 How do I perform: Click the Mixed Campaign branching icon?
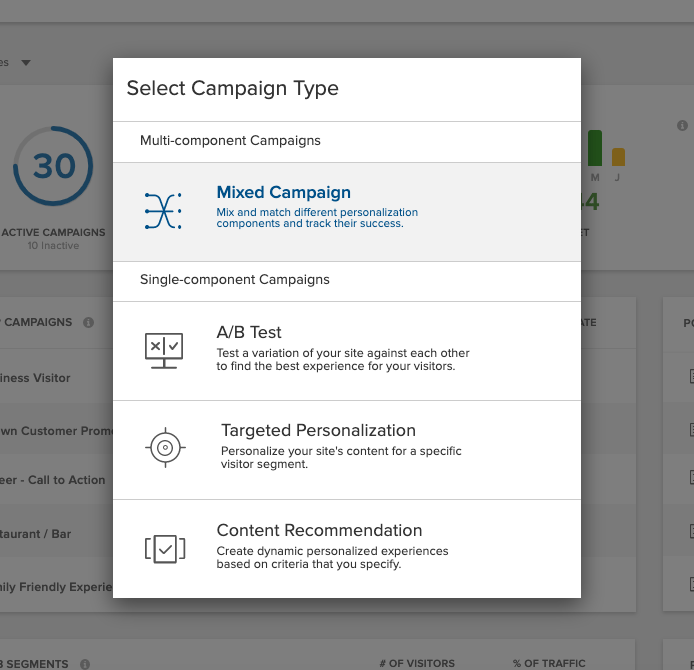click(x=163, y=211)
